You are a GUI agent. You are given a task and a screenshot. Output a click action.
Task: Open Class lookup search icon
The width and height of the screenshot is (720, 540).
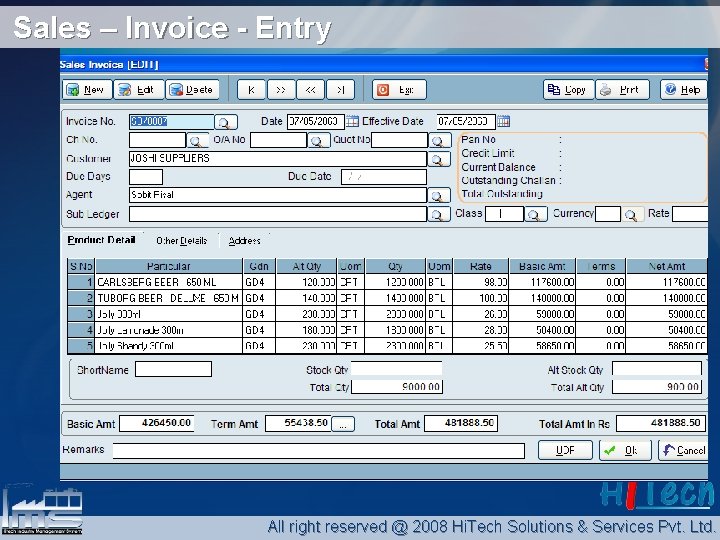click(x=535, y=214)
